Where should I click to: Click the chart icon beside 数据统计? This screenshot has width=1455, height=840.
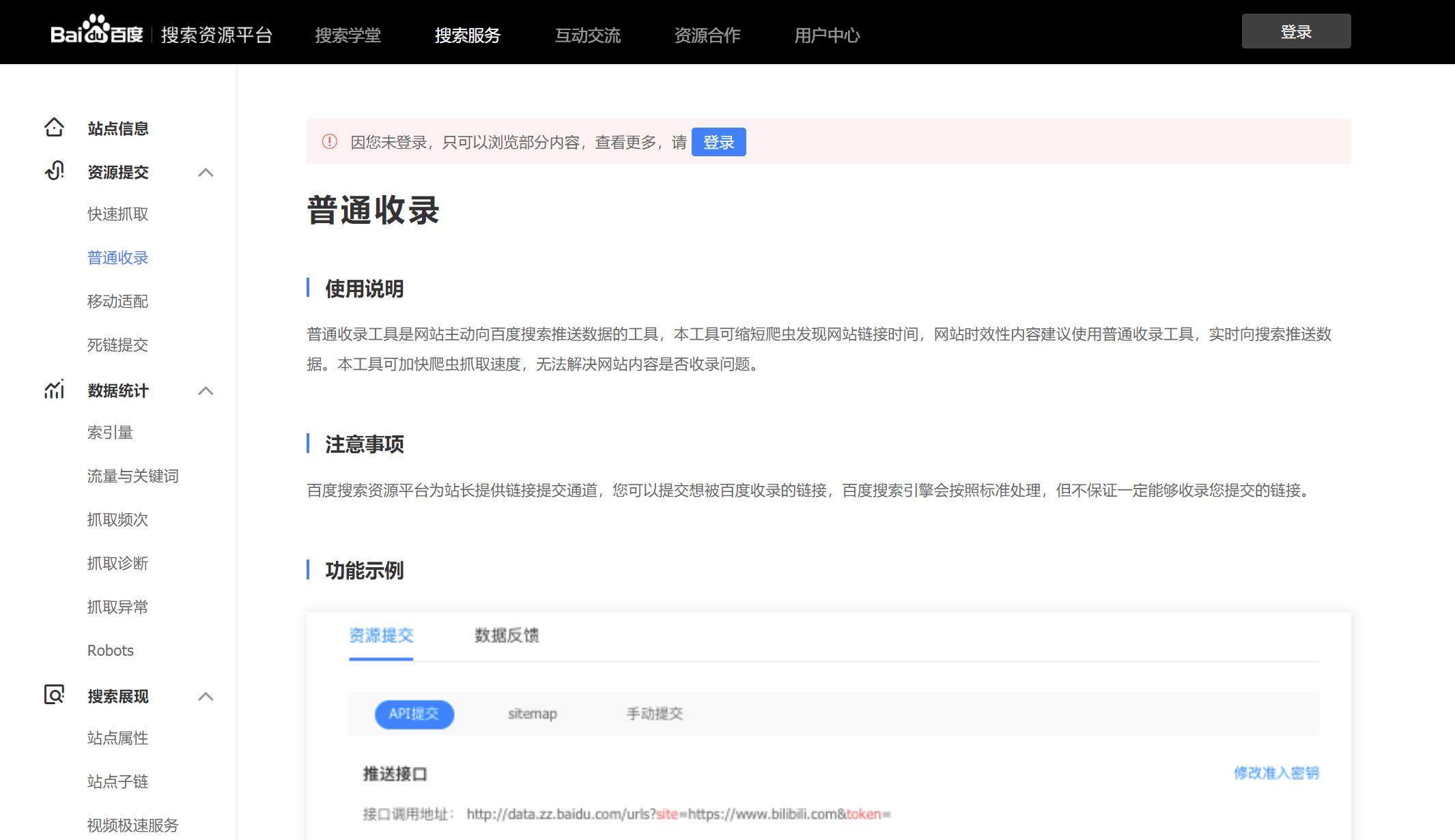[x=55, y=390]
